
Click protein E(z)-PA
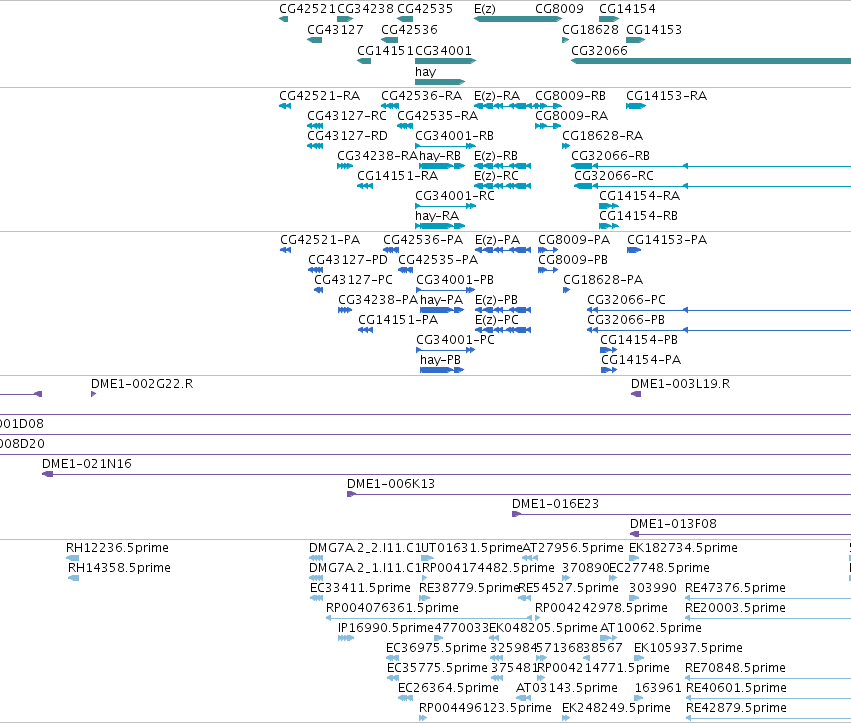[x=497, y=240]
